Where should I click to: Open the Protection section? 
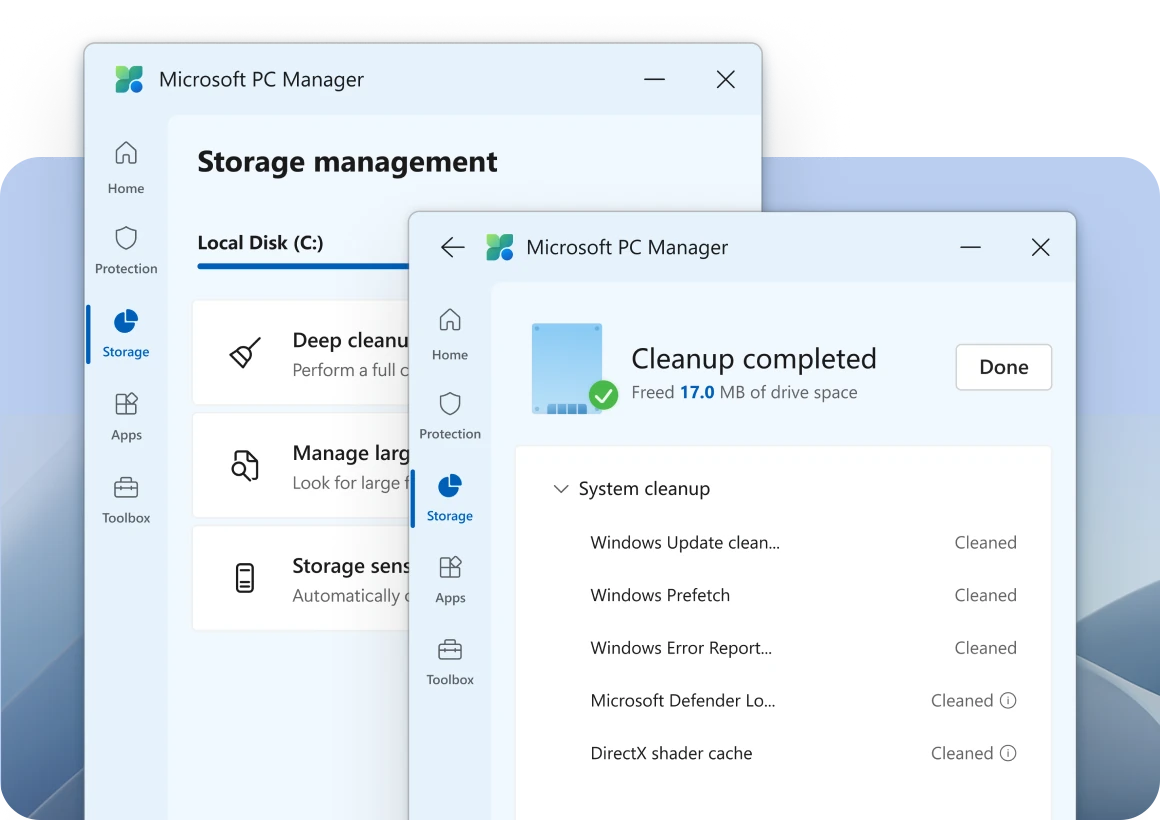pyautogui.click(x=449, y=407)
